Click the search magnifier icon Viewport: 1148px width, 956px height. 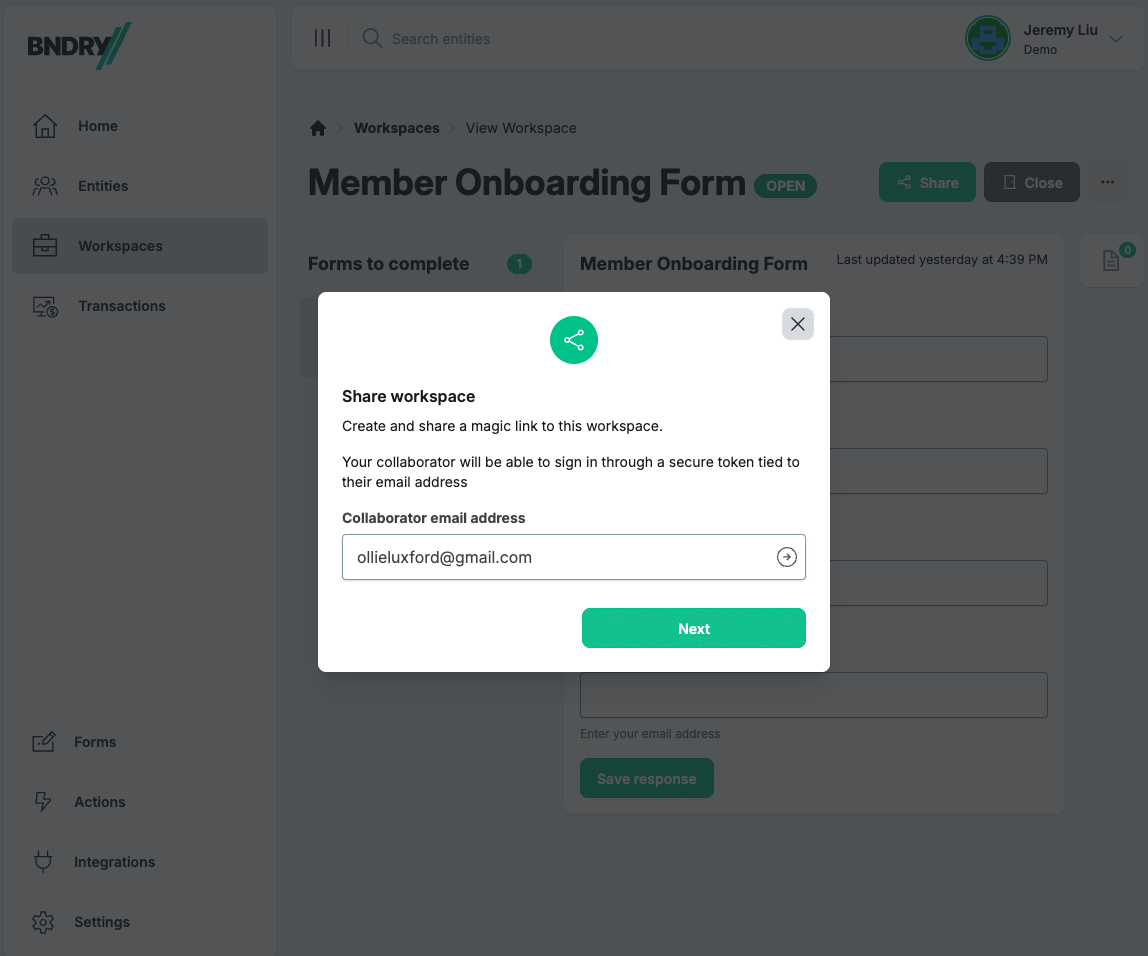click(372, 39)
